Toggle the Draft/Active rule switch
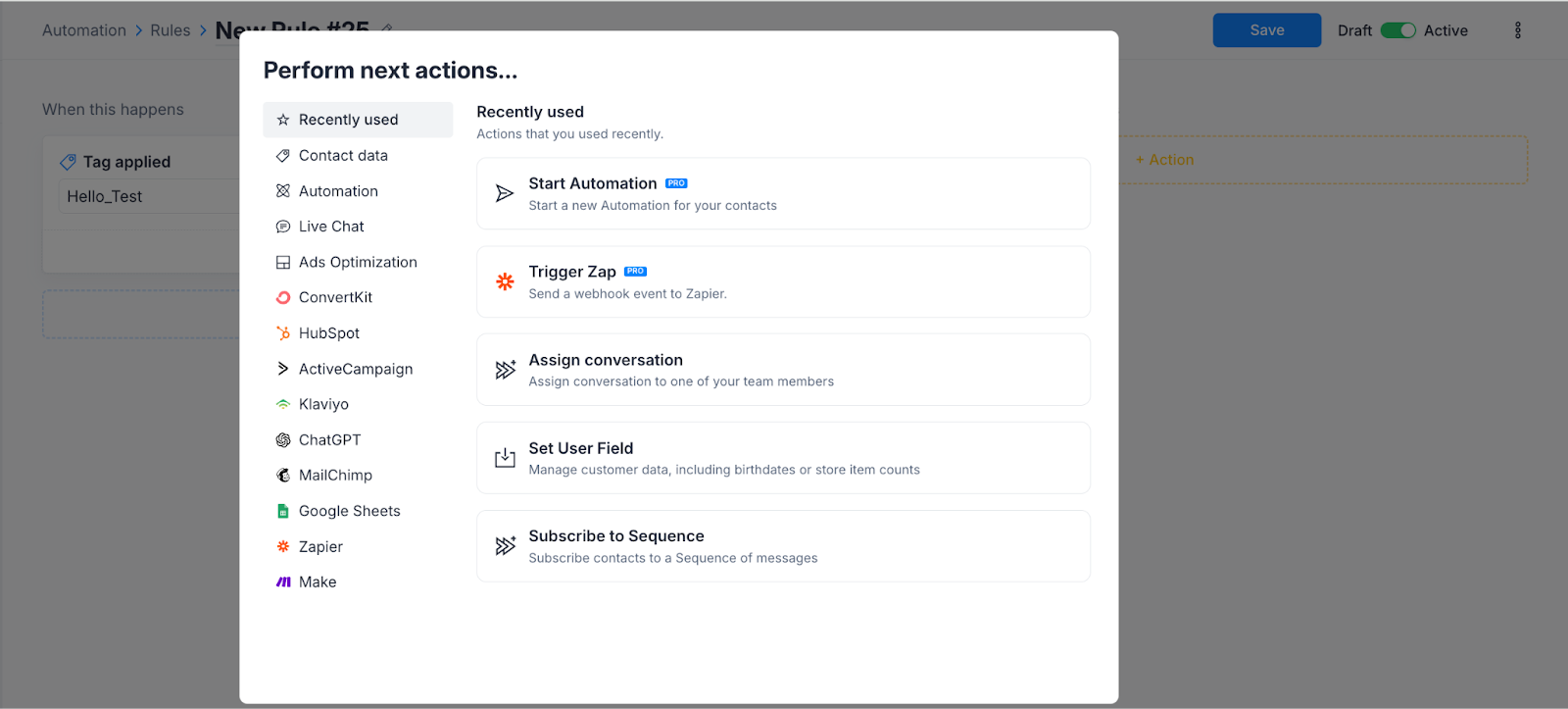The height and width of the screenshot is (709, 1568). [1397, 30]
